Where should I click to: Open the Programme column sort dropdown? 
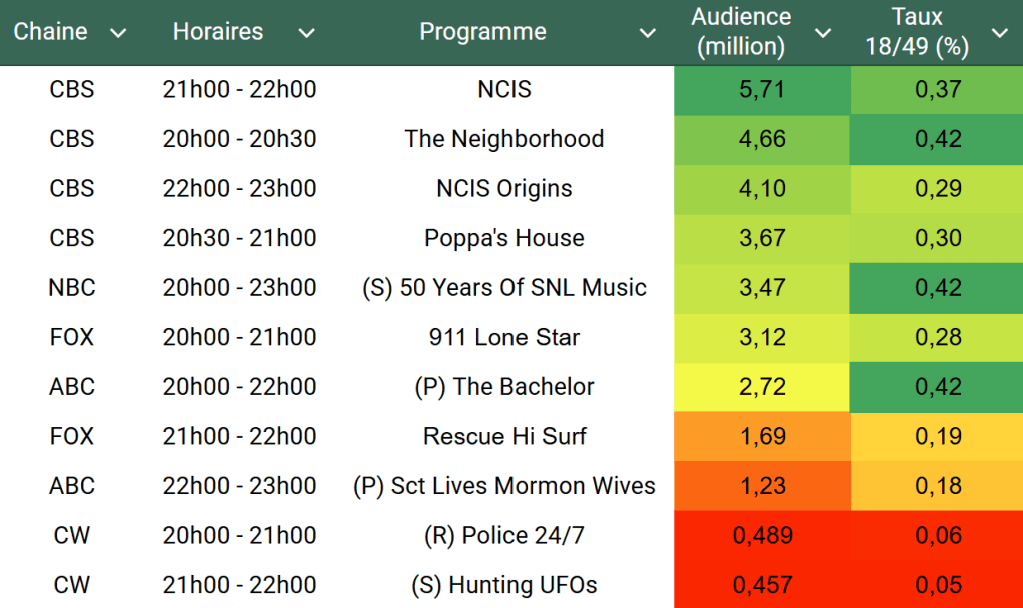(648, 33)
